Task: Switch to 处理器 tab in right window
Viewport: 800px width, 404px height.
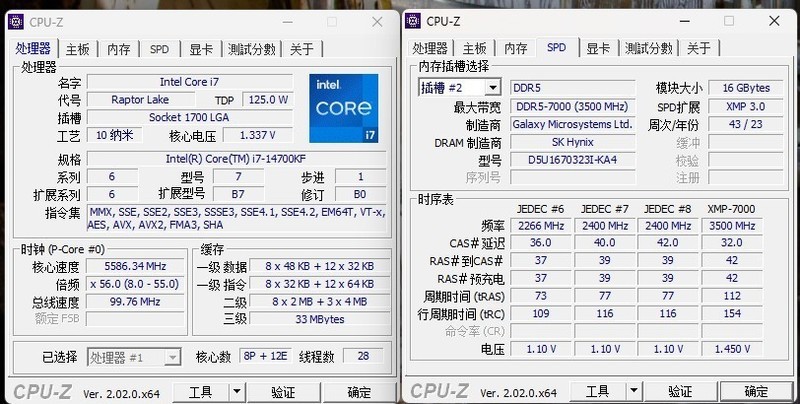Action: [430, 48]
